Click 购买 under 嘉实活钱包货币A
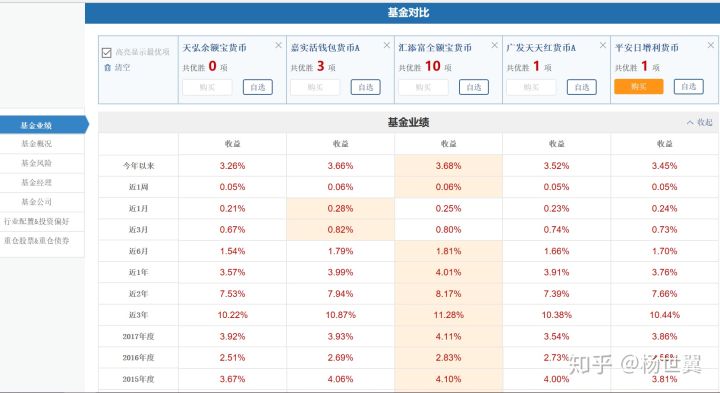This screenshot has height=393, width=720. coord(315,87)
